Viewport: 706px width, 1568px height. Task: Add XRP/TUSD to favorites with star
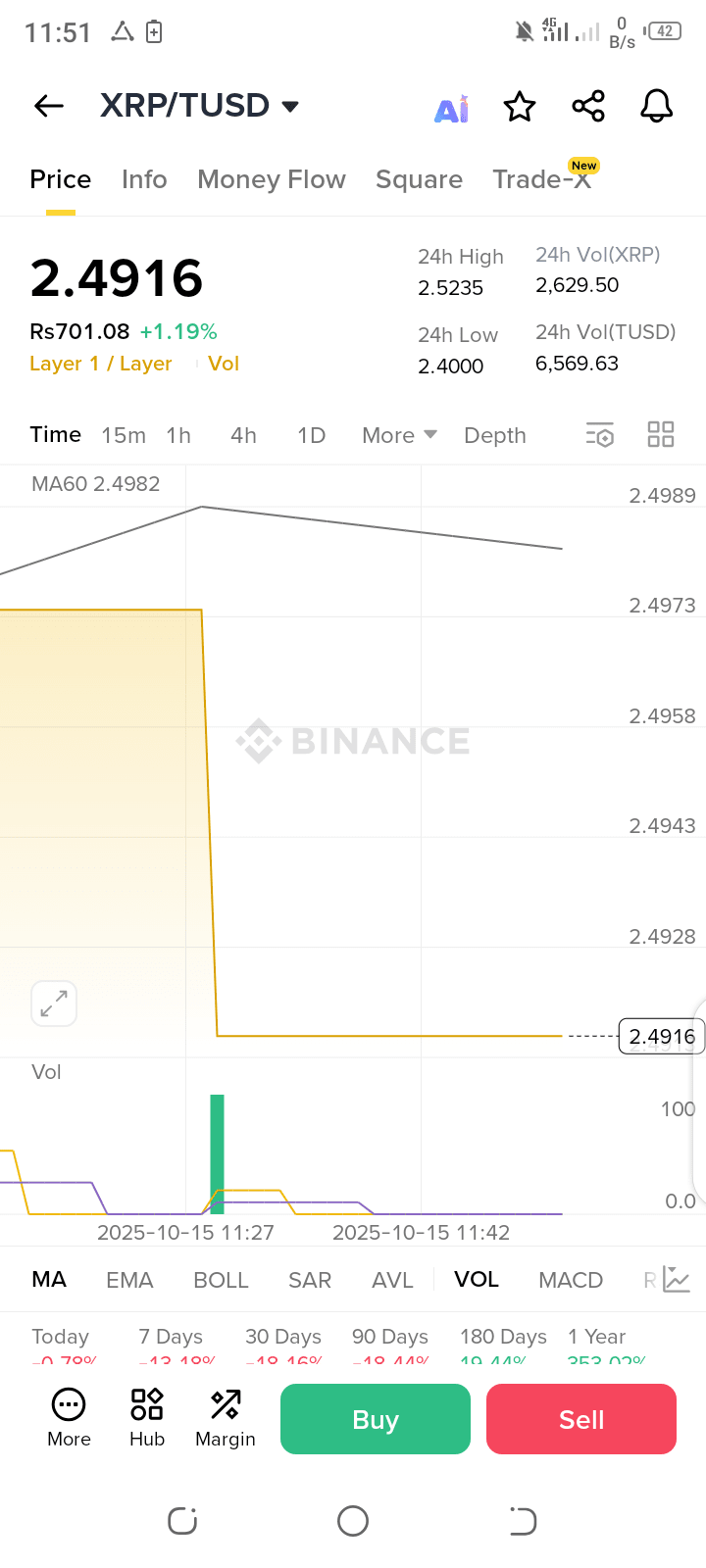tap(520, 106)
